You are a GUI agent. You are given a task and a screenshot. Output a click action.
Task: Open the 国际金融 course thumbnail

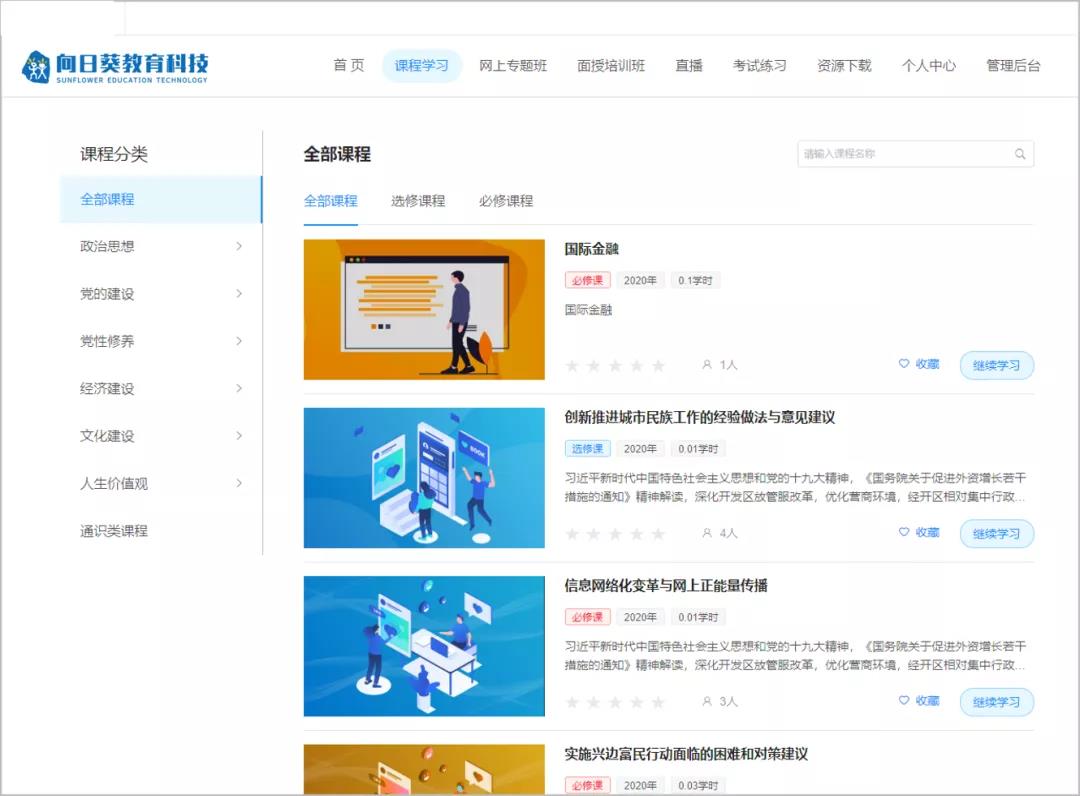coord(424,309)
